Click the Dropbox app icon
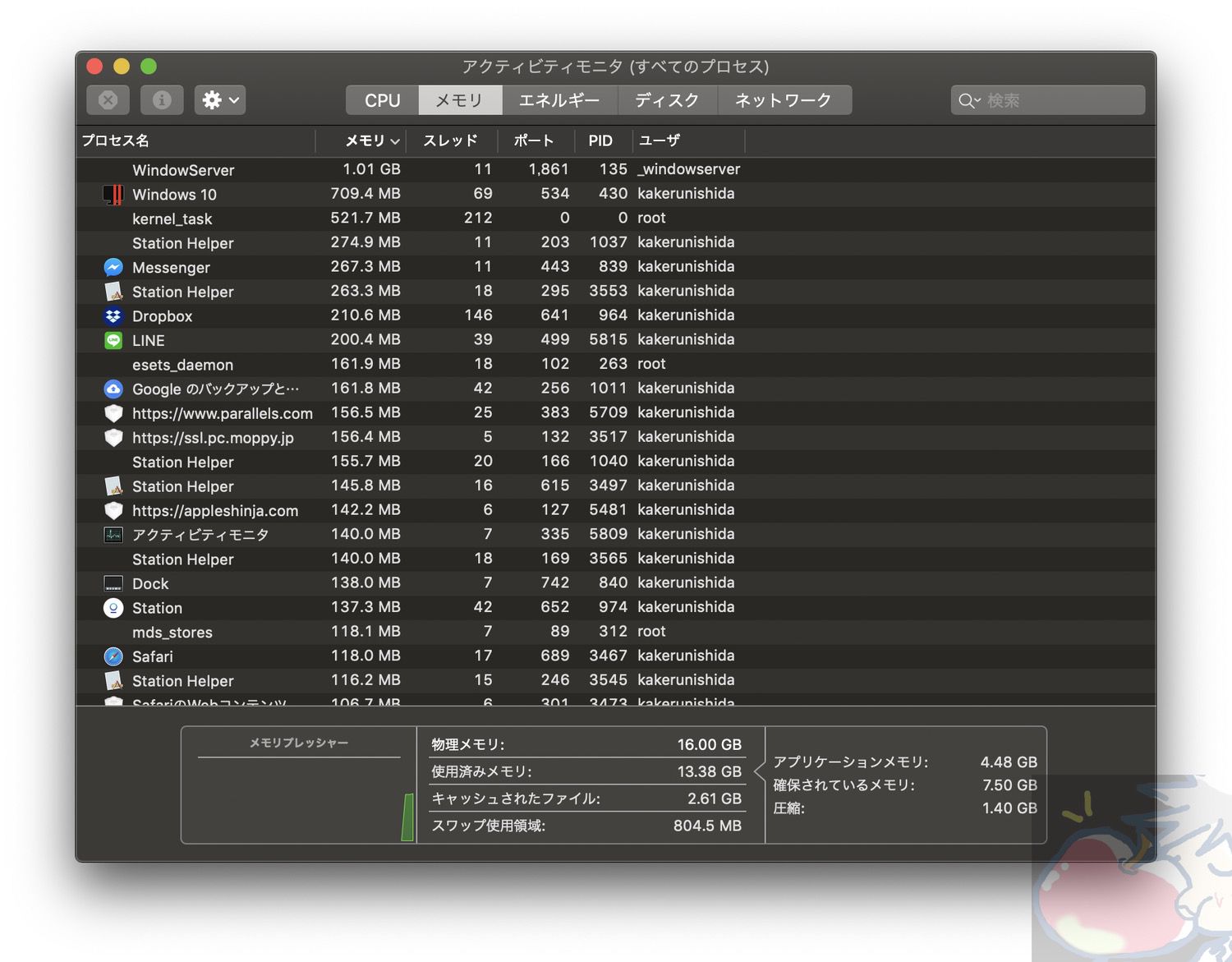Screen dimensions: 1232x962 (113, 316)
